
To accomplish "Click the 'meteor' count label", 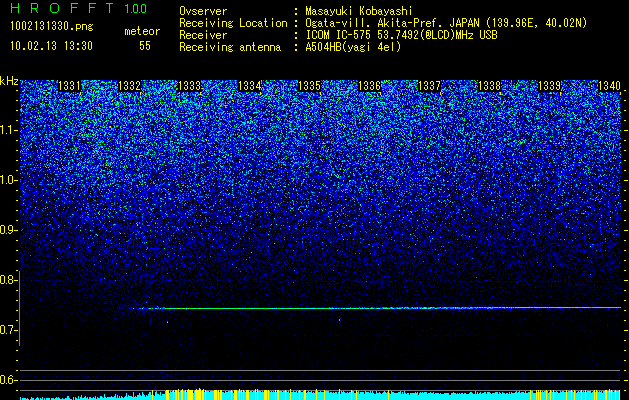I will (x=142, y=31).
